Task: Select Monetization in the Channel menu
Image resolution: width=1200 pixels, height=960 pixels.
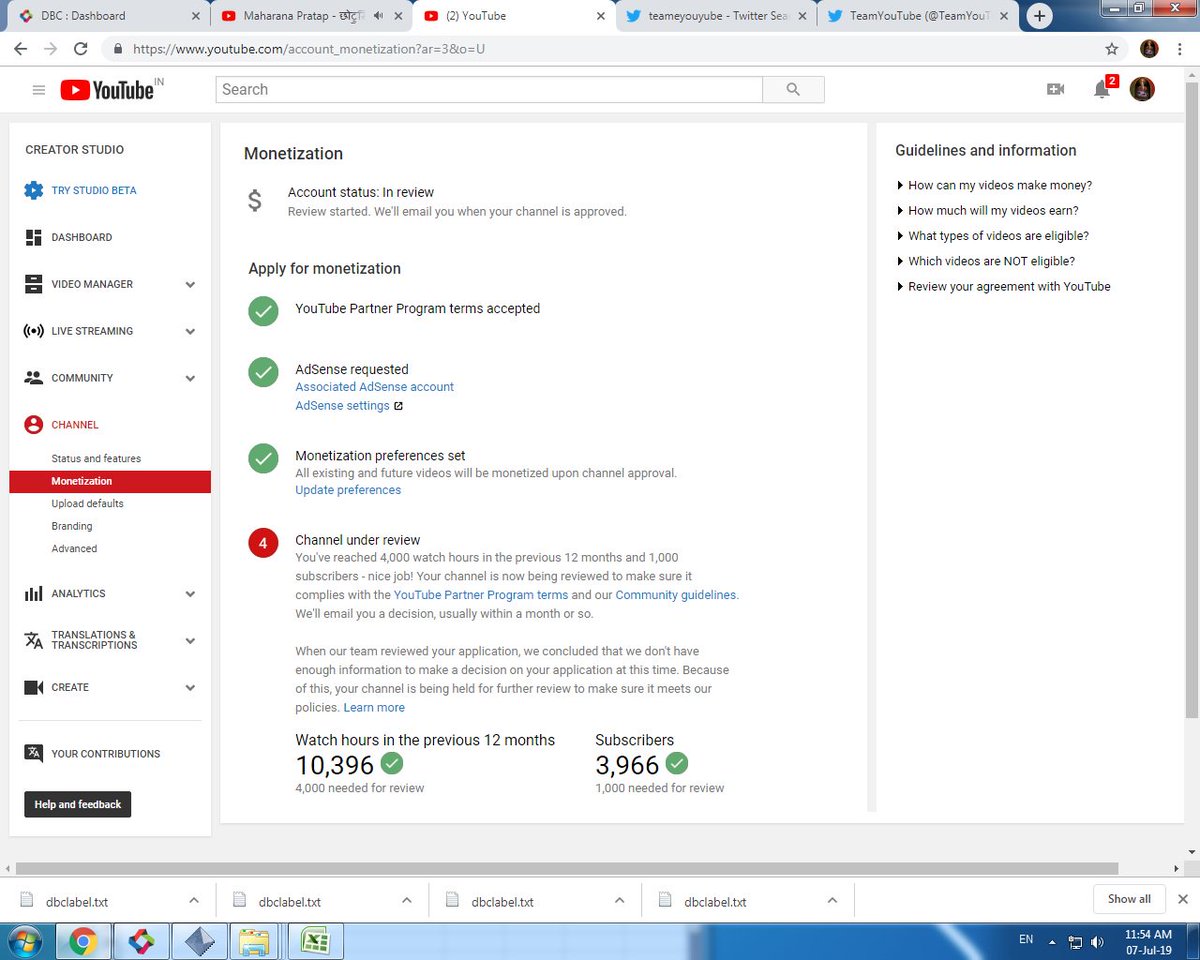Action: point(110,481)
